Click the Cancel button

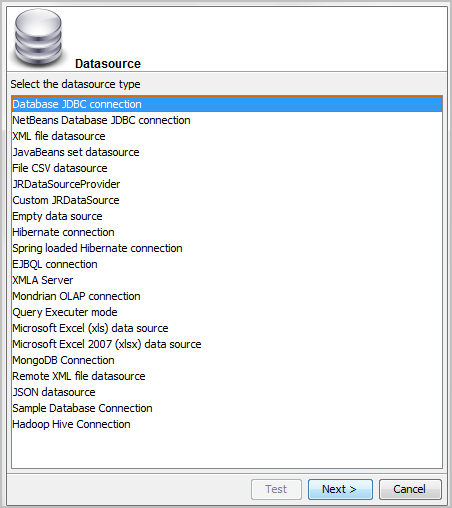[x=410, y=489]
